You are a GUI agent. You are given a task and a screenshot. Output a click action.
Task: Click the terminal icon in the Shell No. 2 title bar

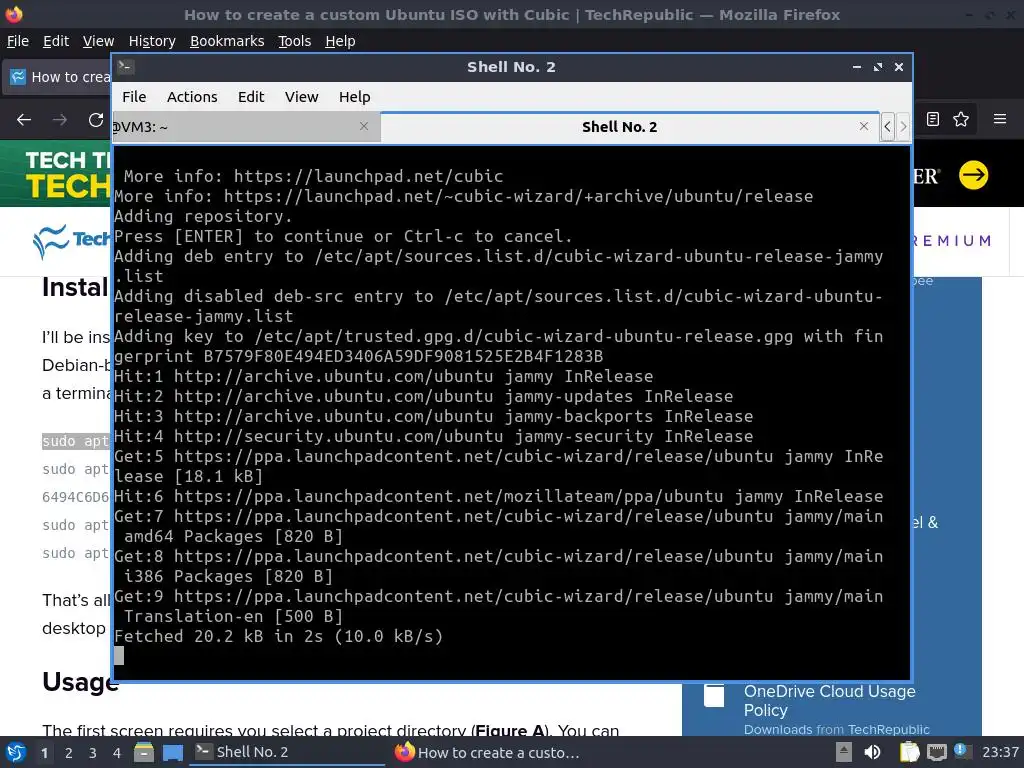125,67
